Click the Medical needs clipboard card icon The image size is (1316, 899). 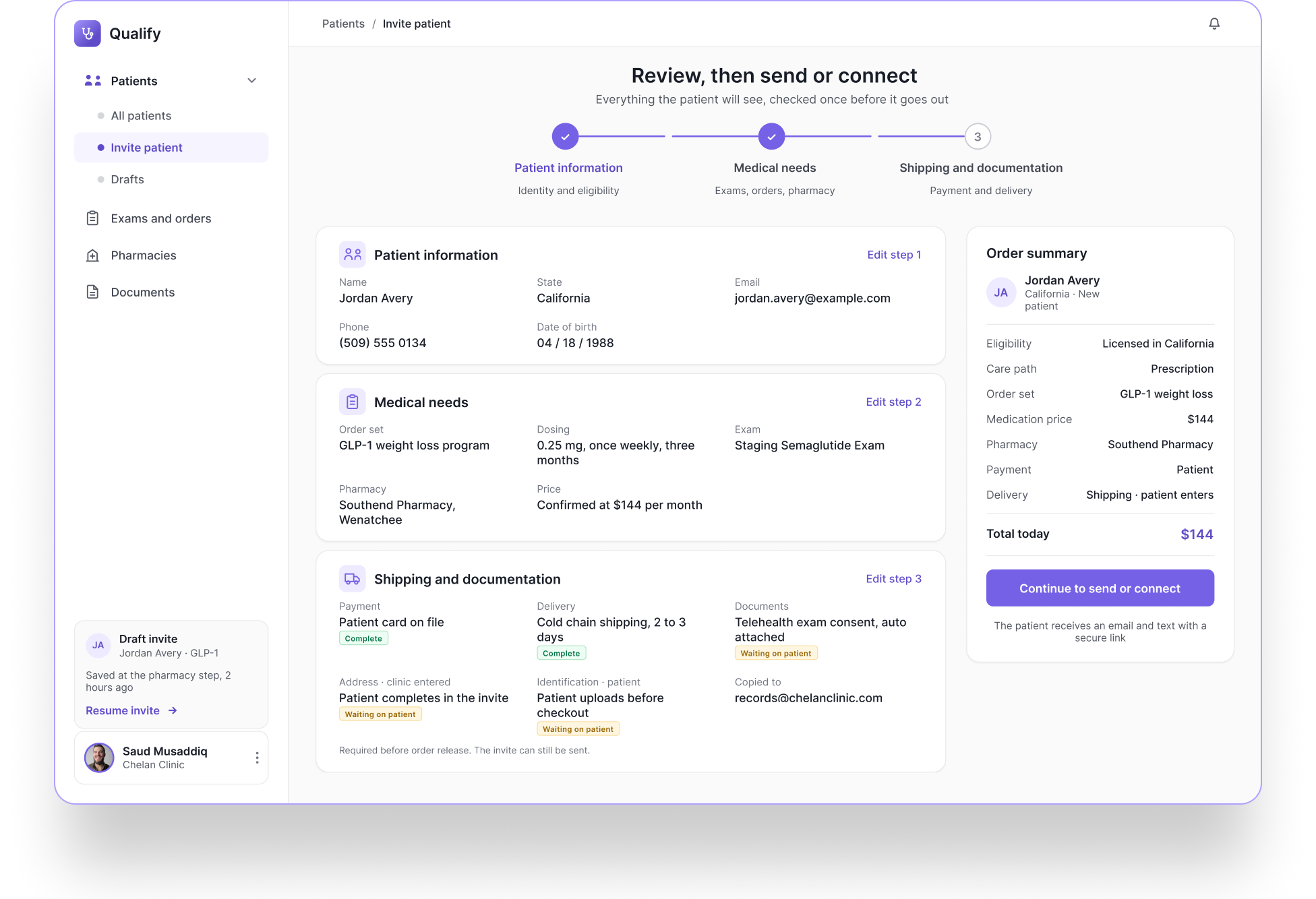[353, 402]
